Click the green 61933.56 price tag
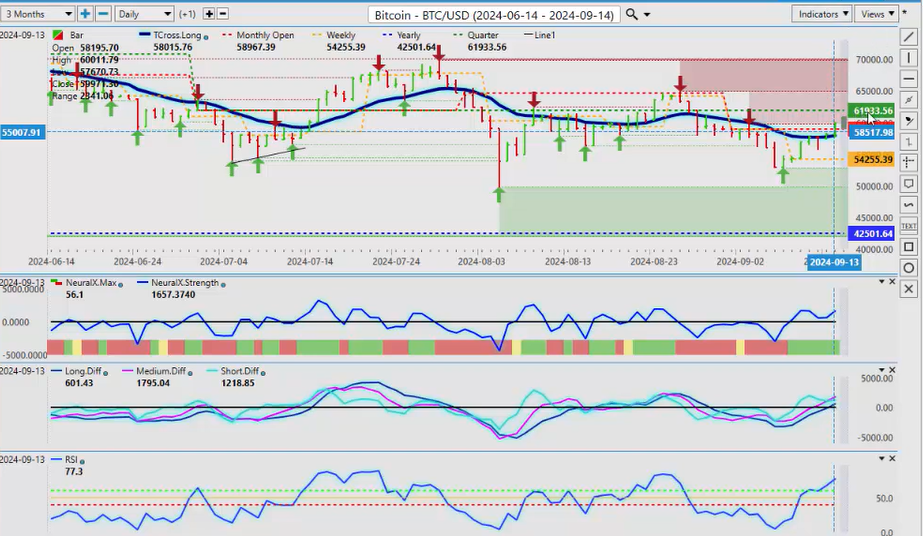The width and height of the screenshot is (923, 536). (x=871, y=111)
